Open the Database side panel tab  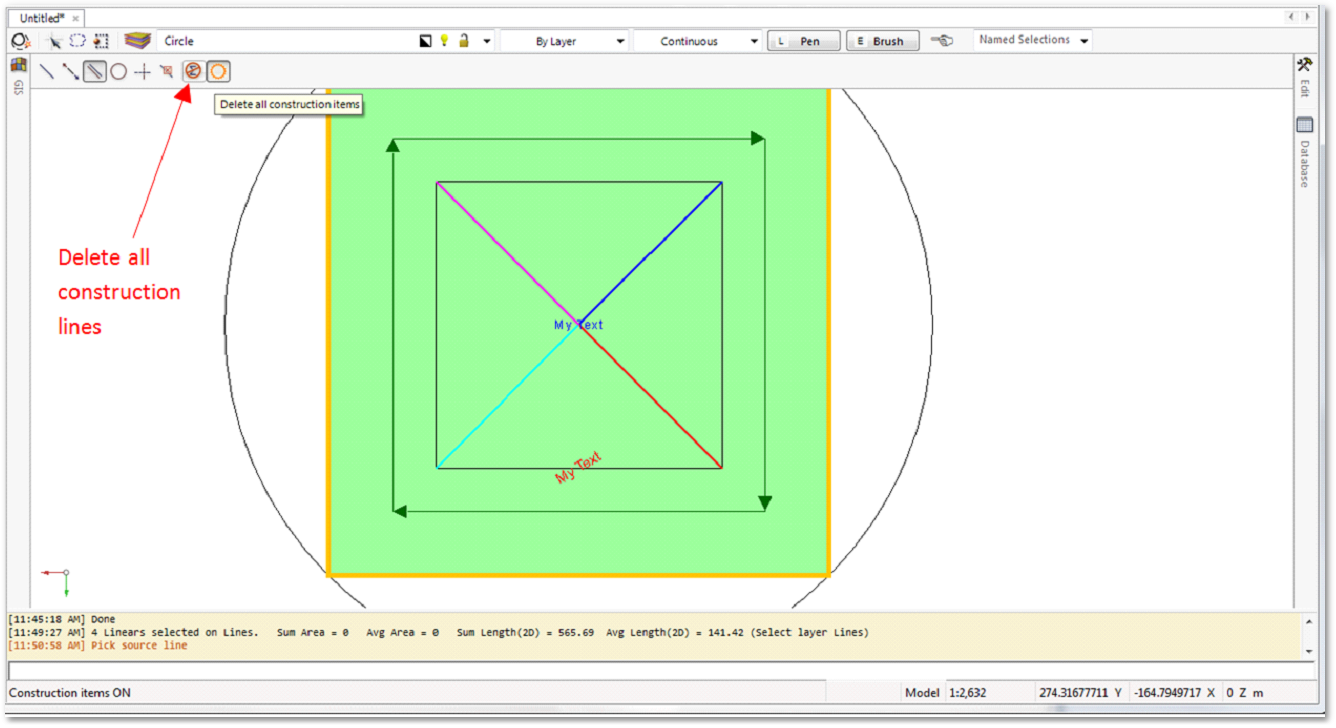point(1304,152)
